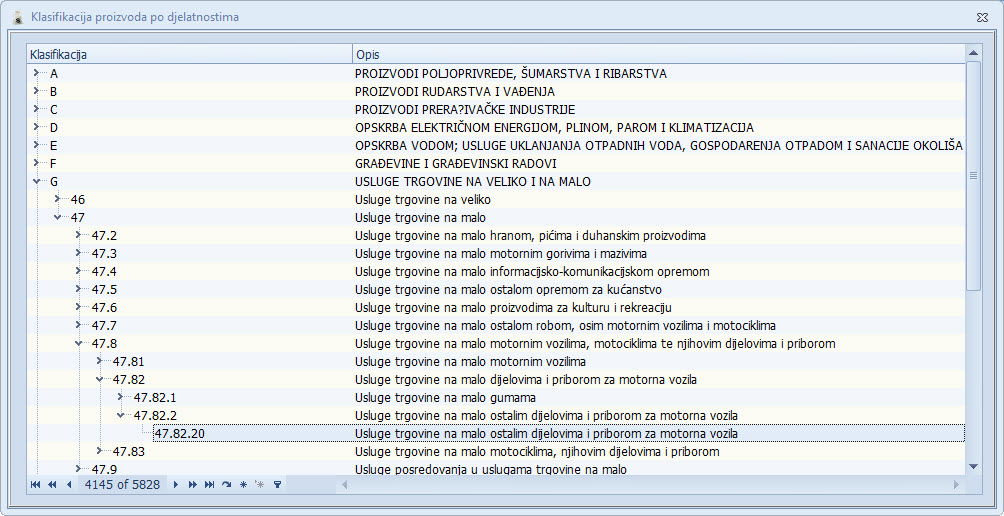Expand category A node

[37, 73]
